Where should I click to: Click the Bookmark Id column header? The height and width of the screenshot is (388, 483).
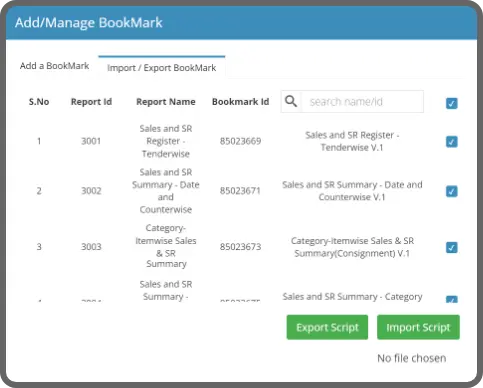tap(240, 102)
